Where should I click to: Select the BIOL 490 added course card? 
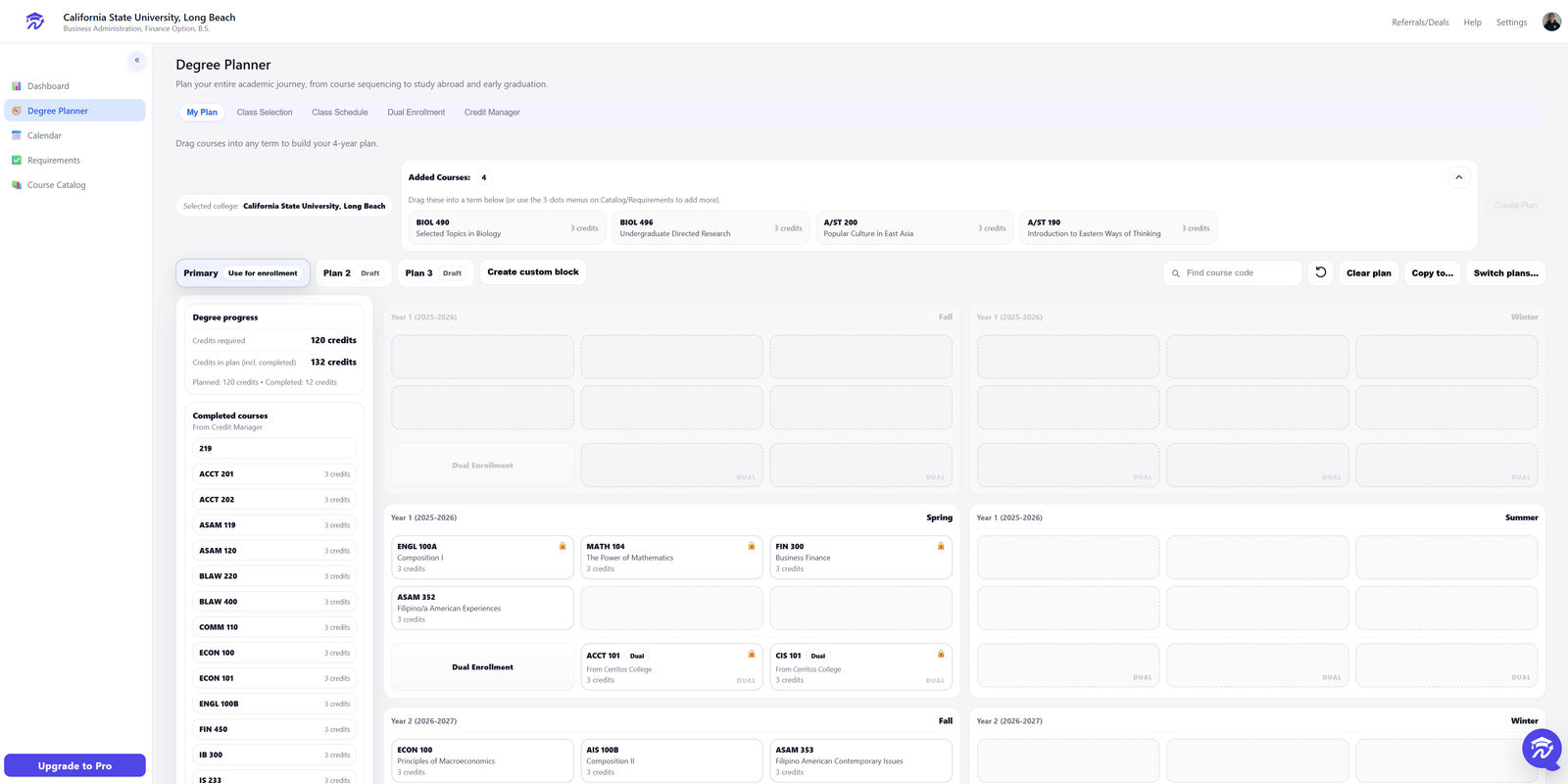click(508, 228)
